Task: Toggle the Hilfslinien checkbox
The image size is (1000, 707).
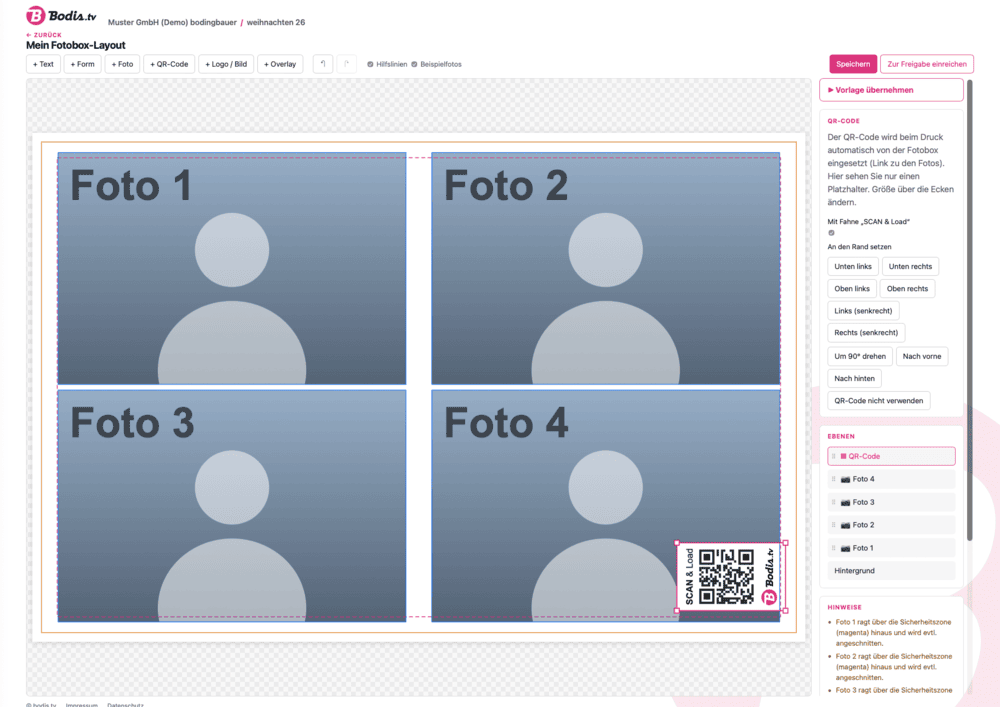Action: (x=370, y=64)
